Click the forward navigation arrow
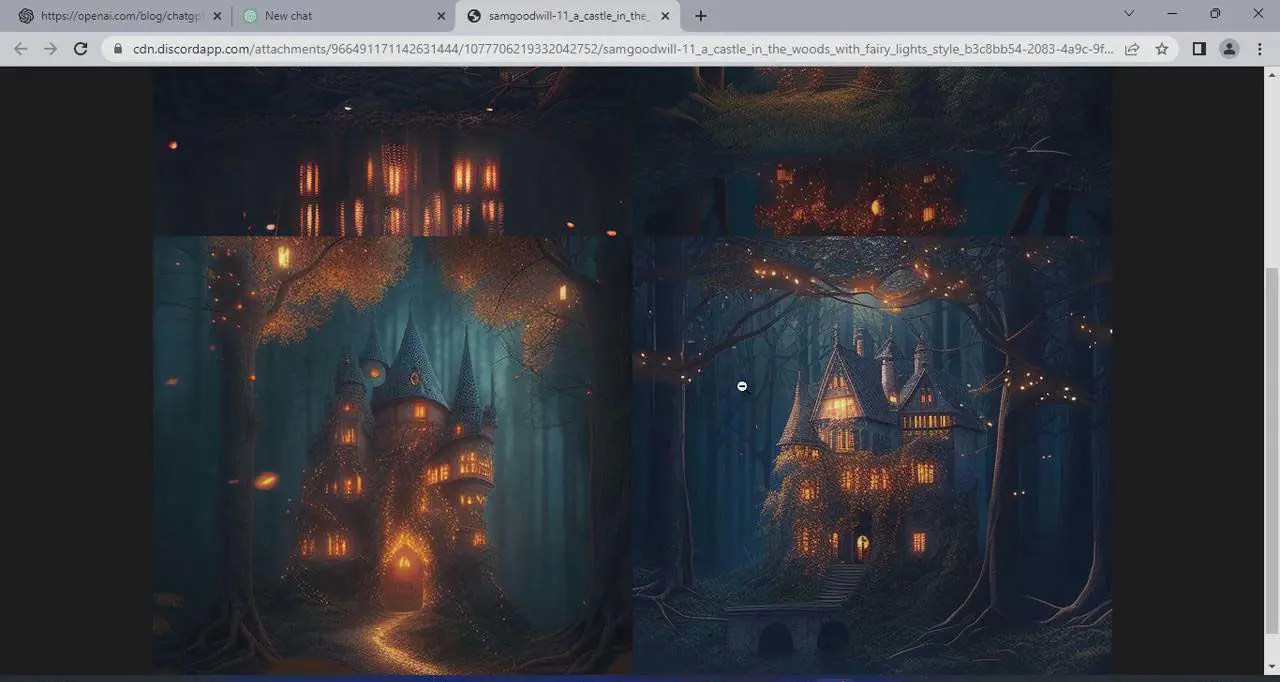Screen dimensions: 1280x682 (50, 49)
